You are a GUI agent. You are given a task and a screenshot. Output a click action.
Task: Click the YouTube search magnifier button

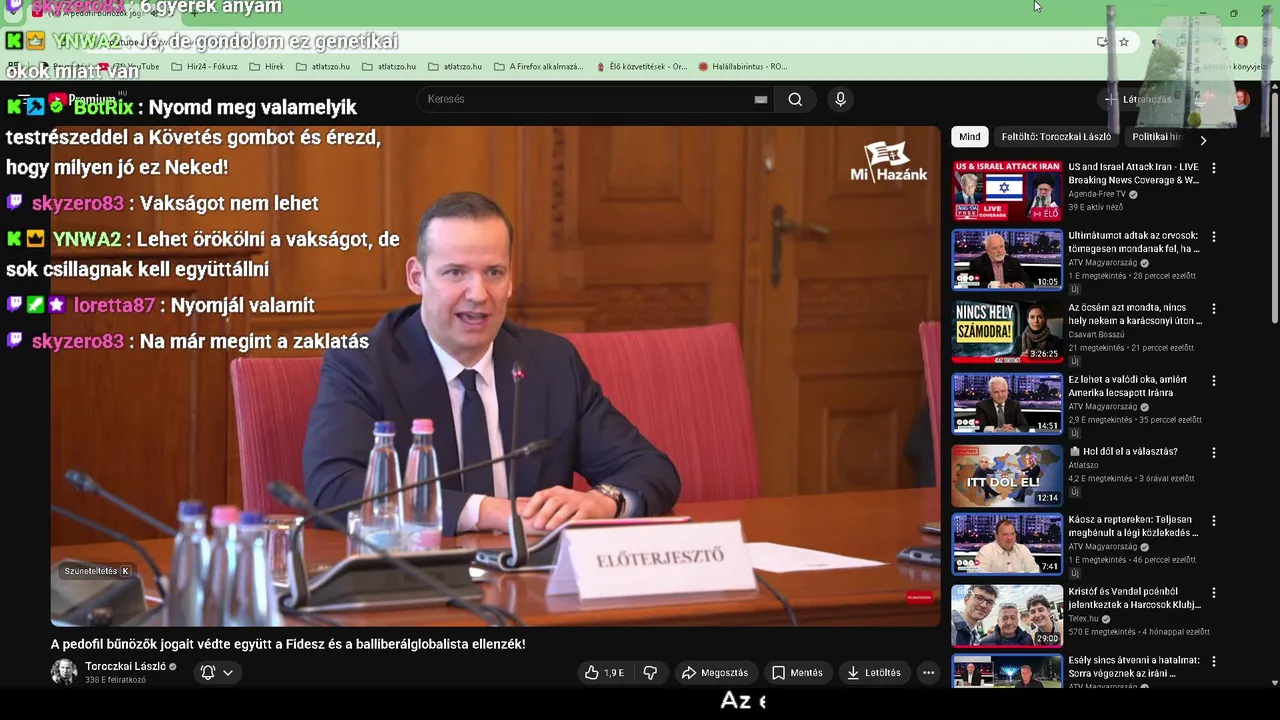[795, 99]
